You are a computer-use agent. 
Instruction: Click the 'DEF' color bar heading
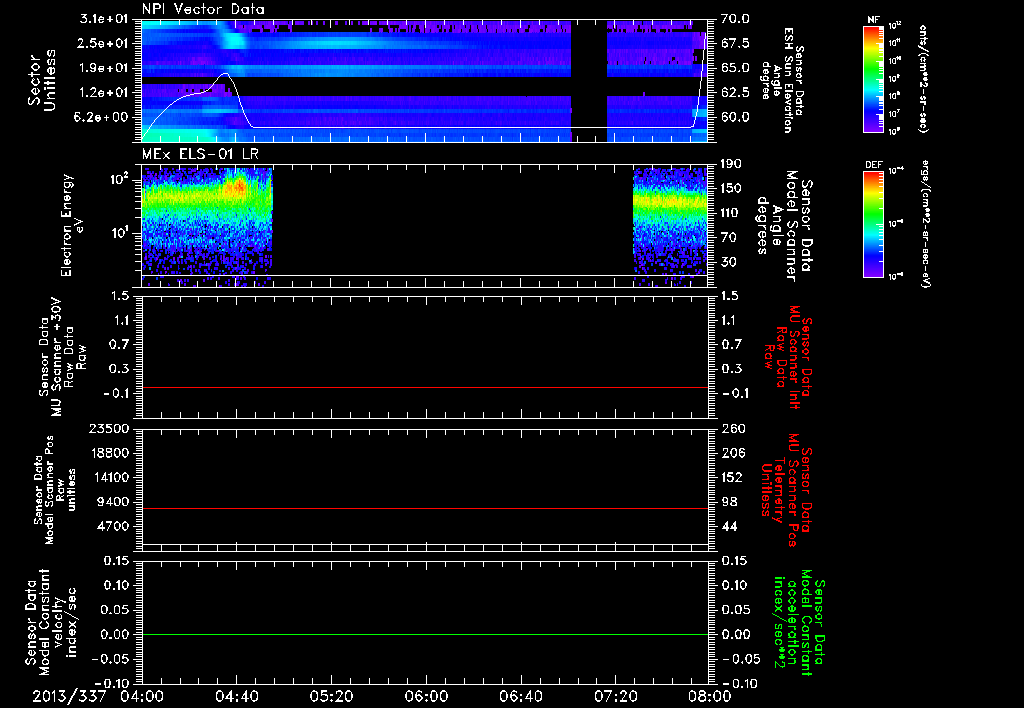(x=873, y=165)
